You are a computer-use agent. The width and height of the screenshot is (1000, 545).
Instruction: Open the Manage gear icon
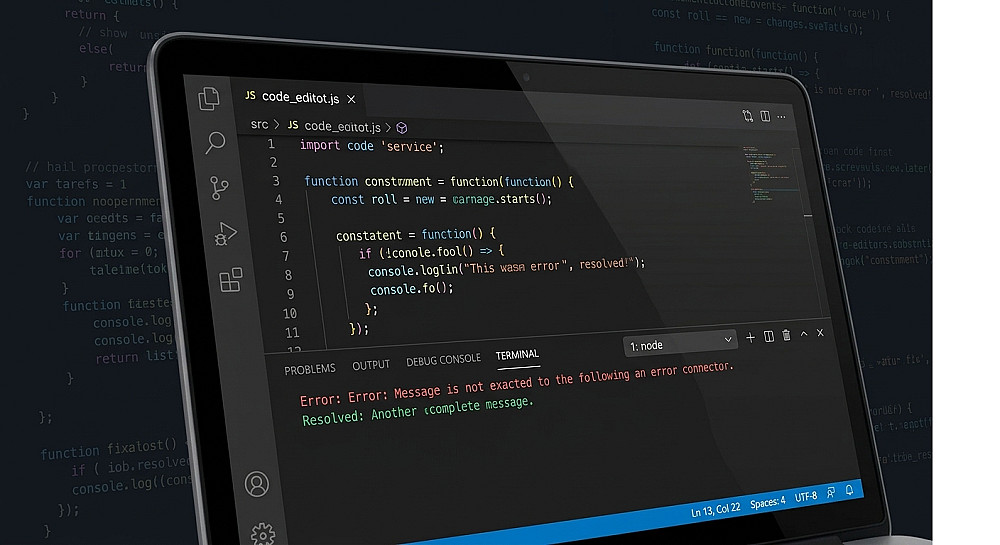coord(263,534)
